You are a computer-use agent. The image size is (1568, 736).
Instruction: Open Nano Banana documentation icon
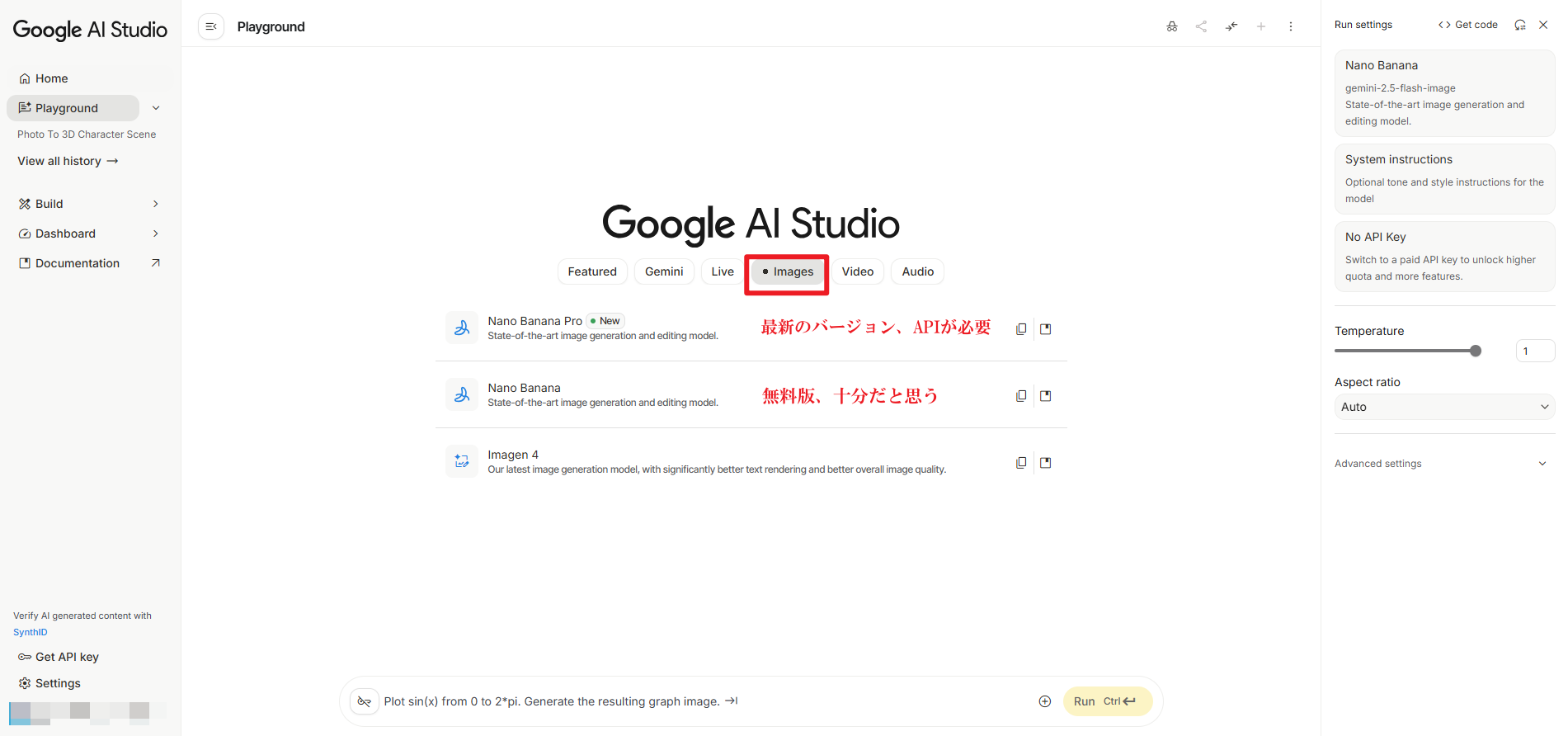(1046, 395)
